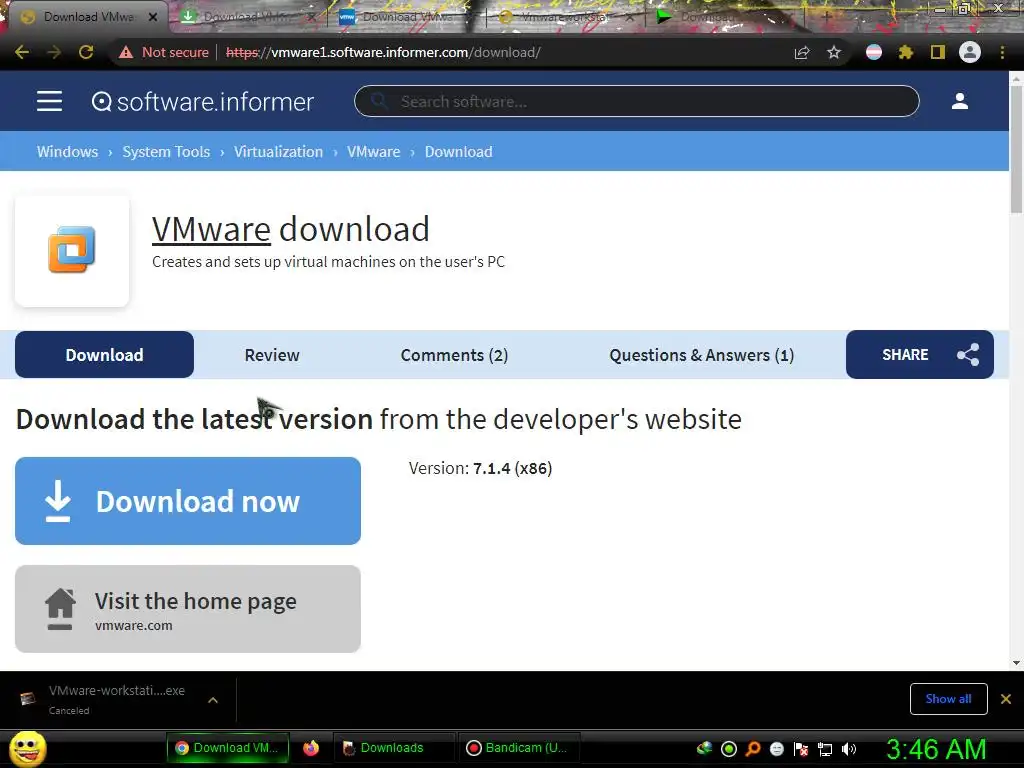Click the SHARE button
The image size is (1024, 768).
pyautogui.click(x=920, y=355)
